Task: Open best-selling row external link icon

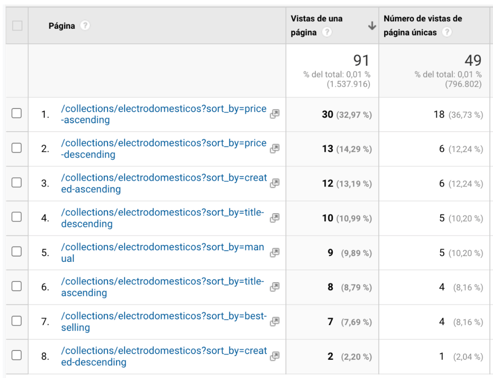Action: coord(275,322)
